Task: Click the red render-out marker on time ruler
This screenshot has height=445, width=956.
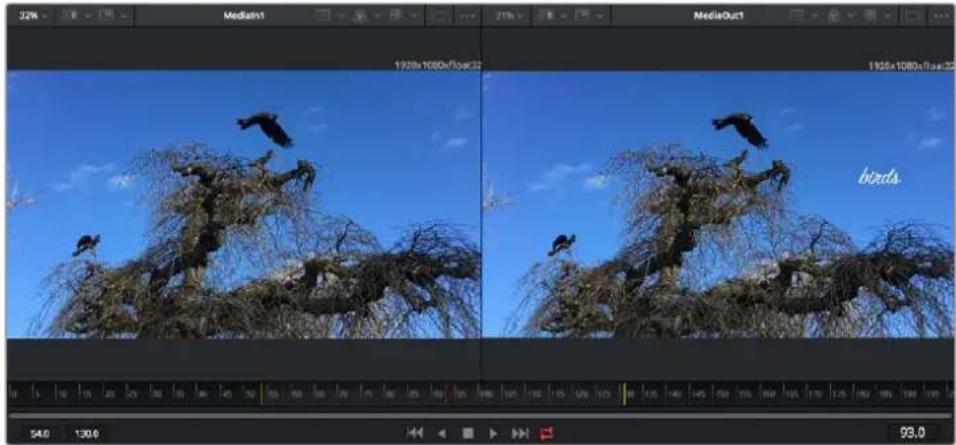Action: [447, 394]
